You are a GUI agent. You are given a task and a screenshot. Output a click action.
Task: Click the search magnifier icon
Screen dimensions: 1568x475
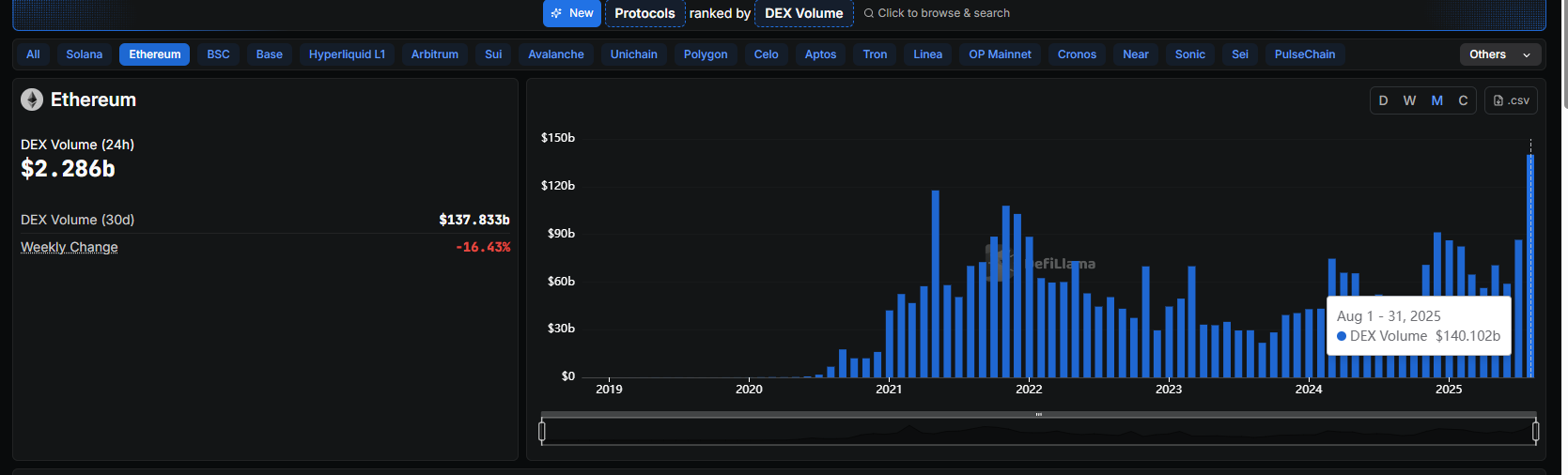pos(869,13)
